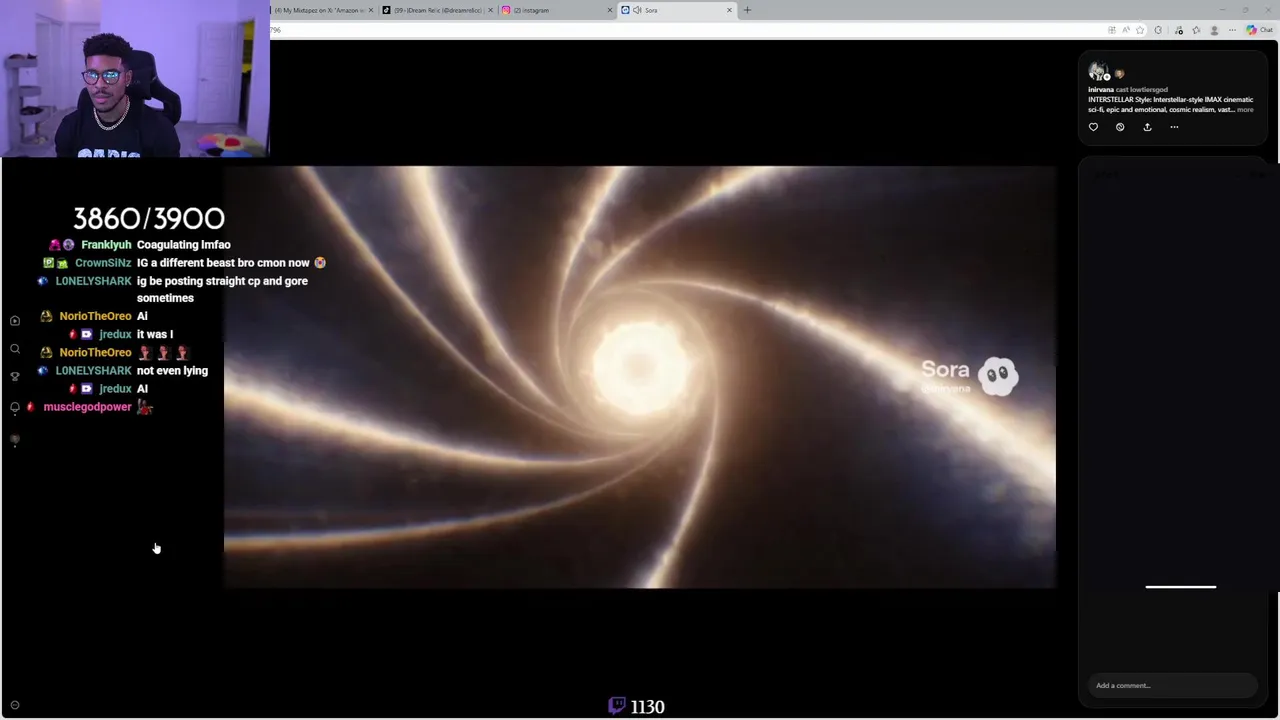The image size is (1280, 720).
Task: Click the Sora video player
Action: (x=640, y=377)
